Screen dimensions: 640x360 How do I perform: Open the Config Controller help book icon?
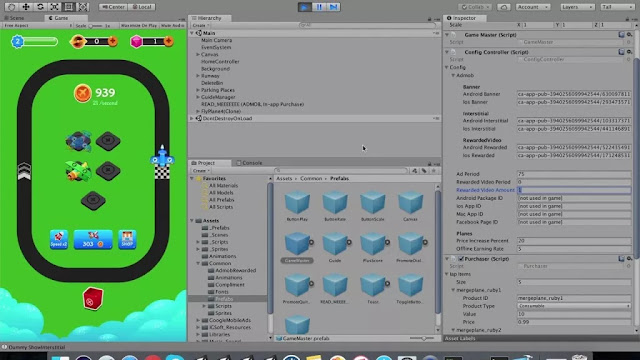(x=621, y=52)
